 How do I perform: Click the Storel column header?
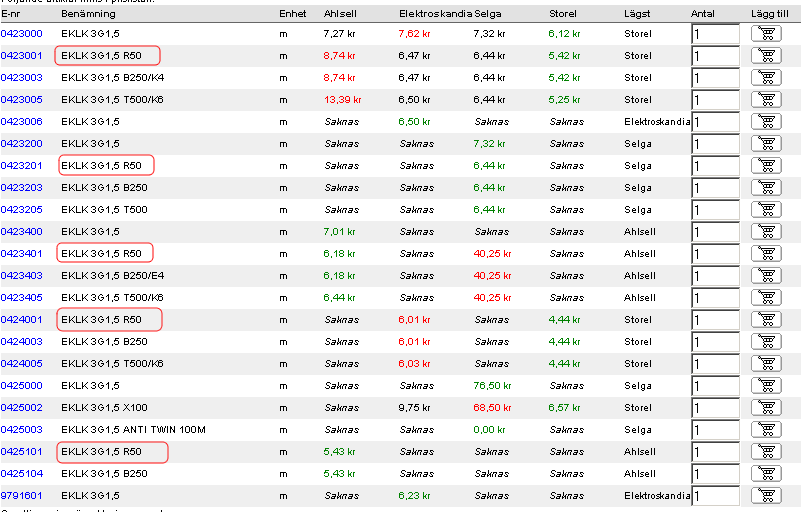click(563, 14)
